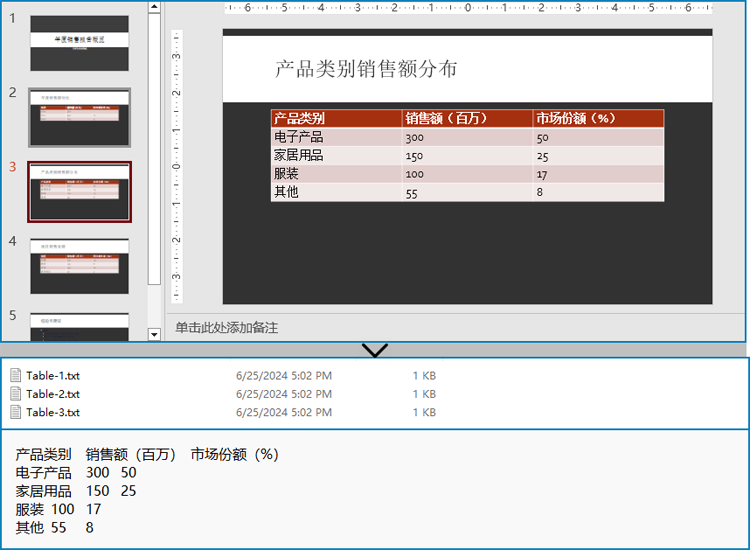The image size is (750, 550).
Task: Click the 1 KB size of Table-2.txt
Action: (x=424, y=394)
